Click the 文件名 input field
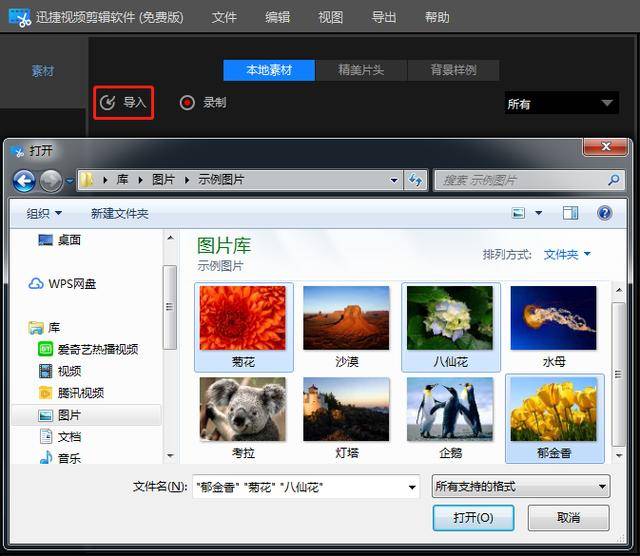Viewport: 640px width, 556px height. (x=306, y=487)
